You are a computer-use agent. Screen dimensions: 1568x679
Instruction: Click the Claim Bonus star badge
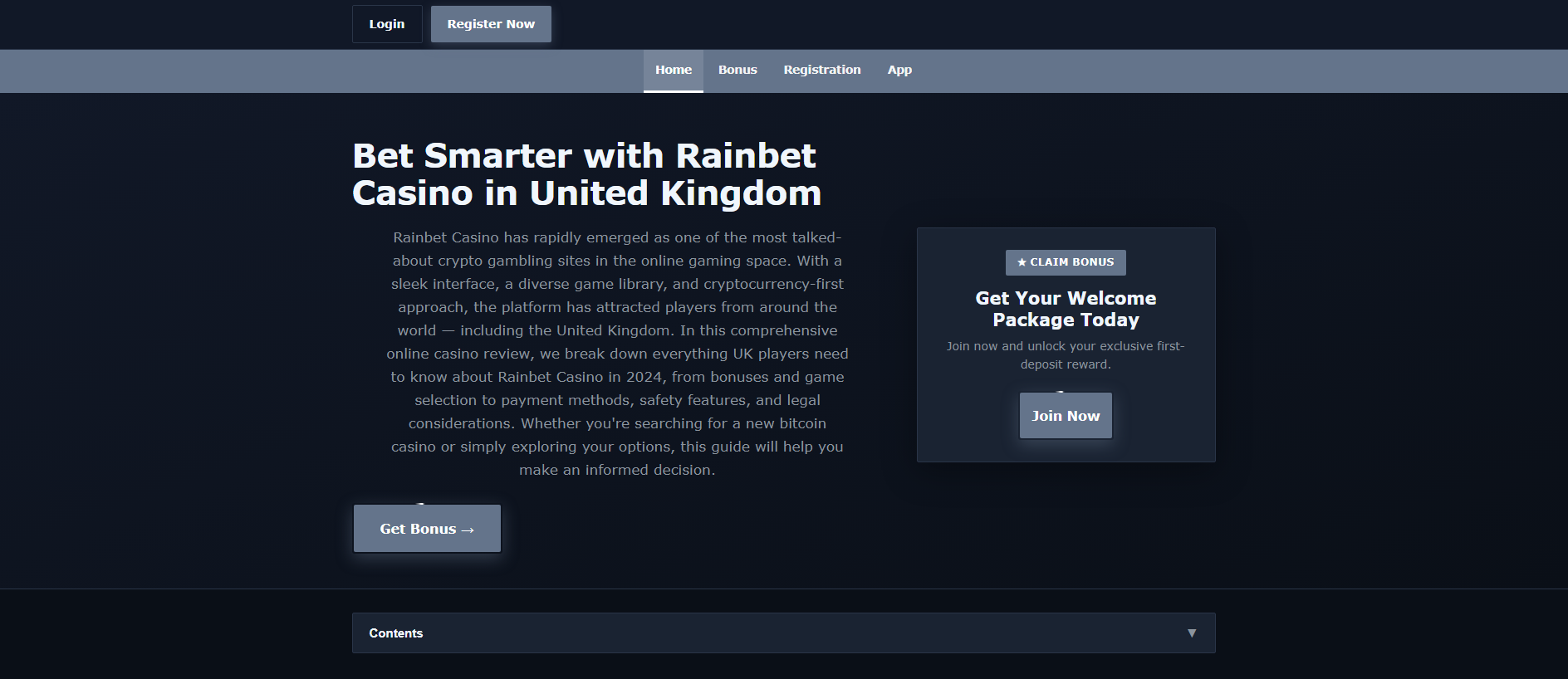click(x=1066, y=262)
